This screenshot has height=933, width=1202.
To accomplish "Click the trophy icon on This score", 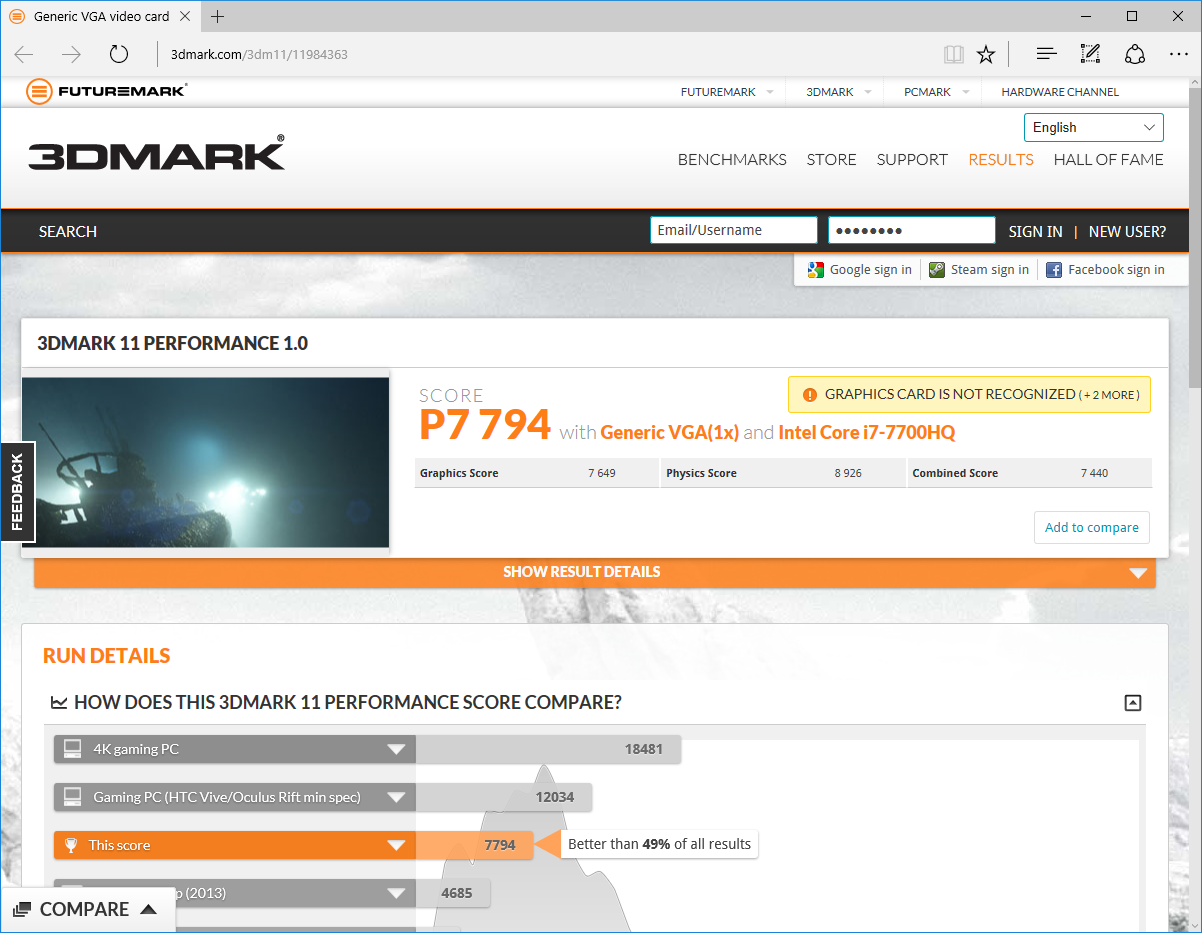I will coord(71,845).
